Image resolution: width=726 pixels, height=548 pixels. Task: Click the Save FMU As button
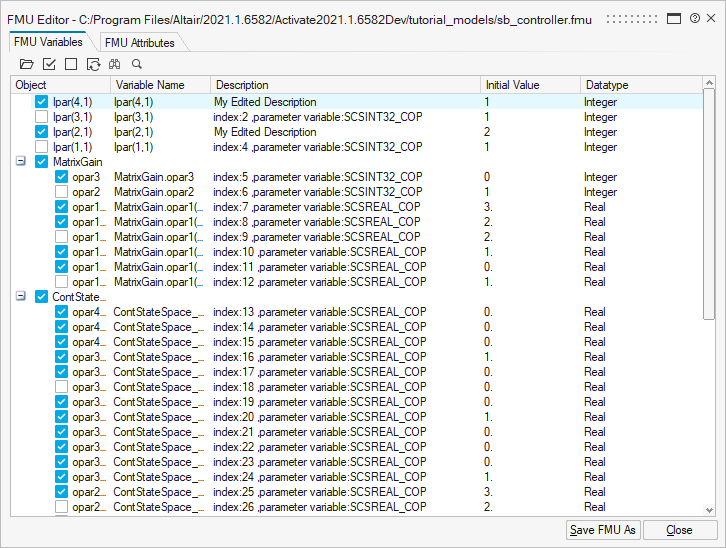click(x=603, y=530)
